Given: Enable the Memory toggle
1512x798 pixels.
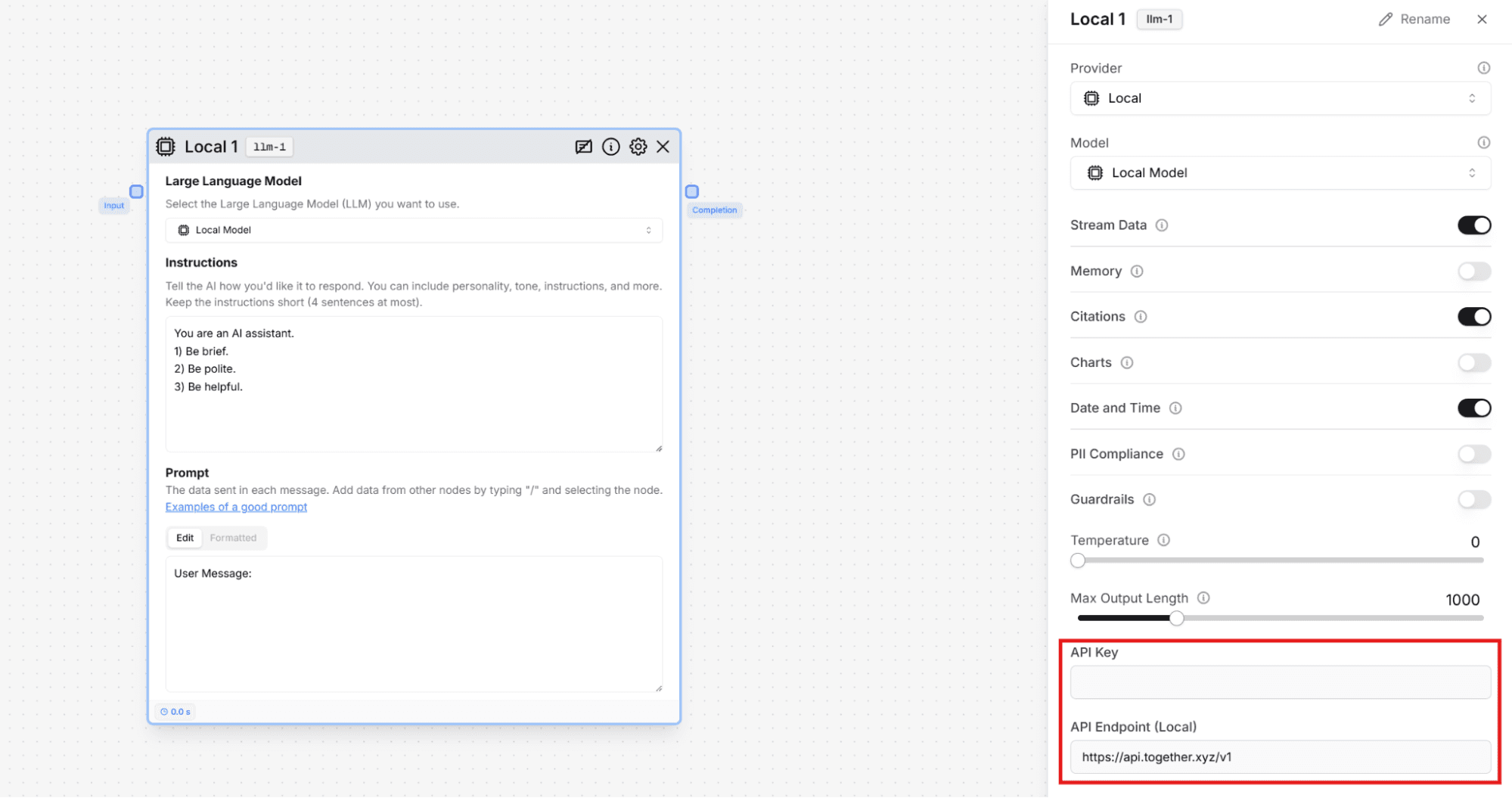Looking at the screenshot, I should 1473,272.
